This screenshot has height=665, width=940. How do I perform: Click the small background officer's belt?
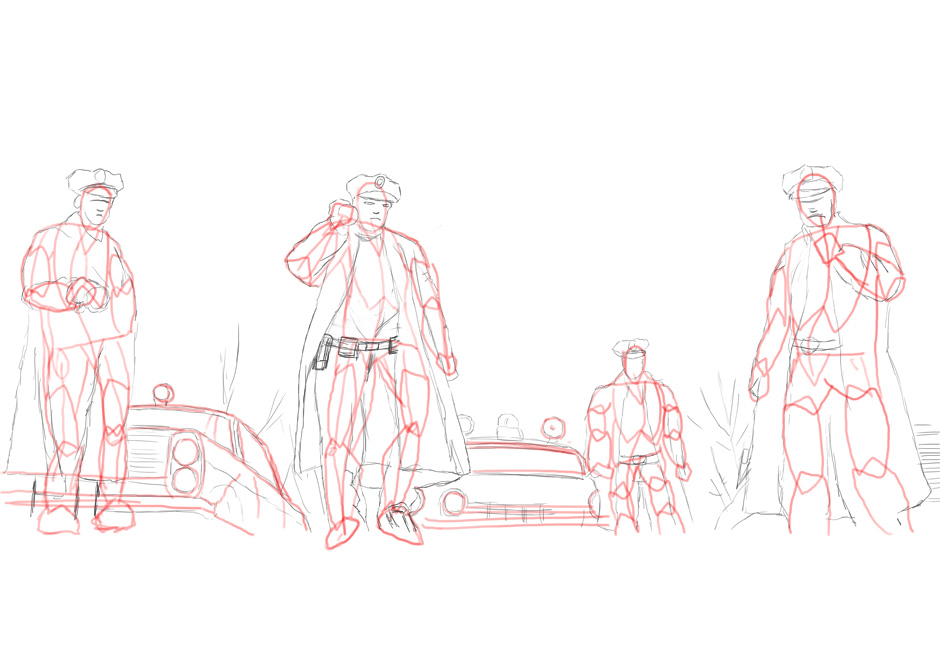point(638,458)
